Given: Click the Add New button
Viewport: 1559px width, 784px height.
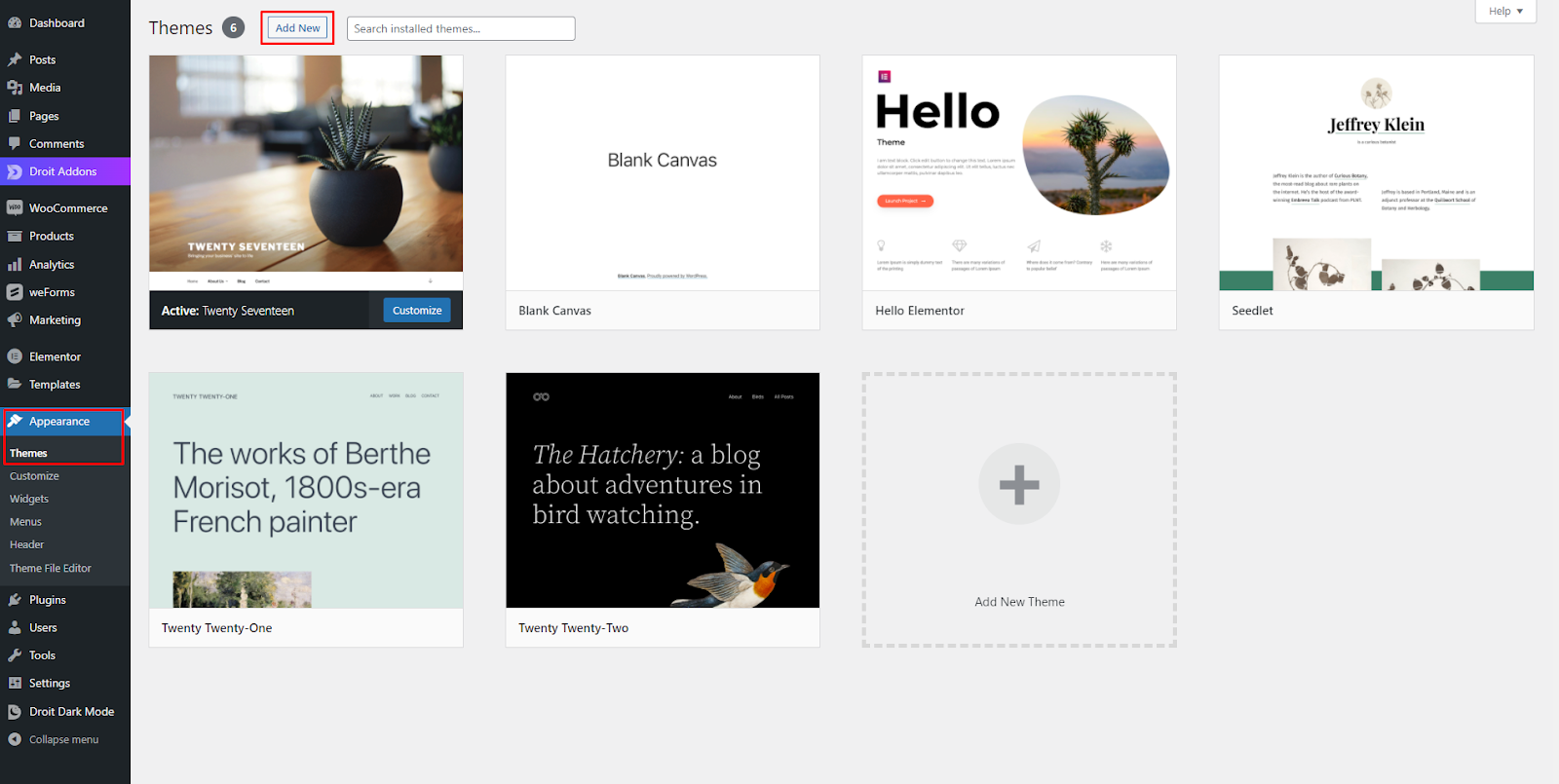Looking at the screenshot, I should click(297, 28).
